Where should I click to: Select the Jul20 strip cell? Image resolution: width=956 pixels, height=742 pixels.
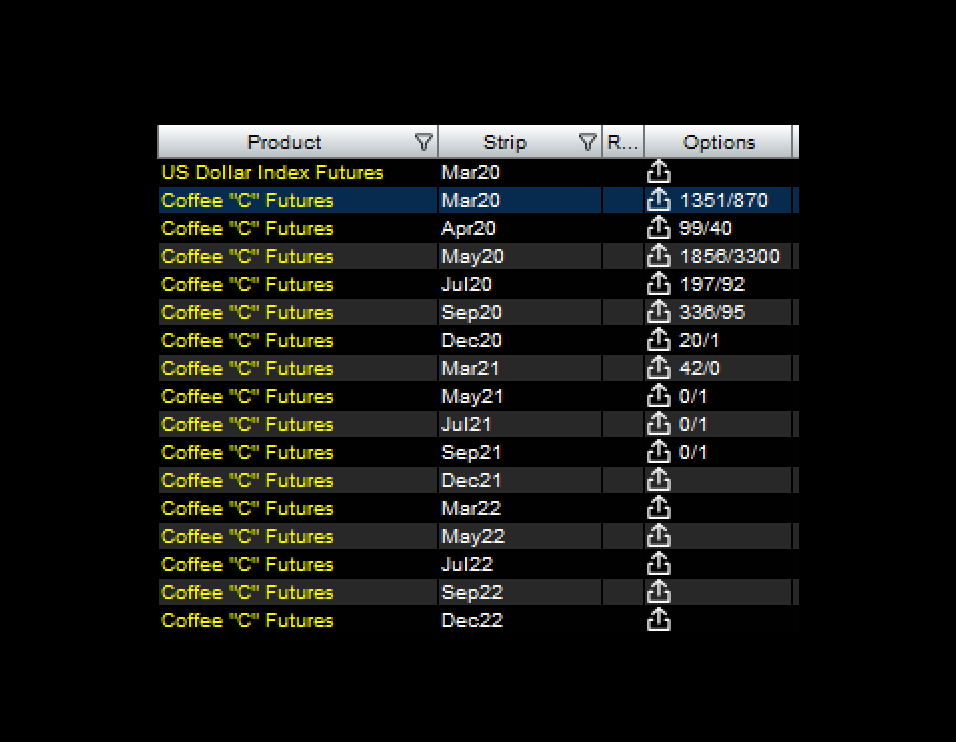tap(519, 285)
